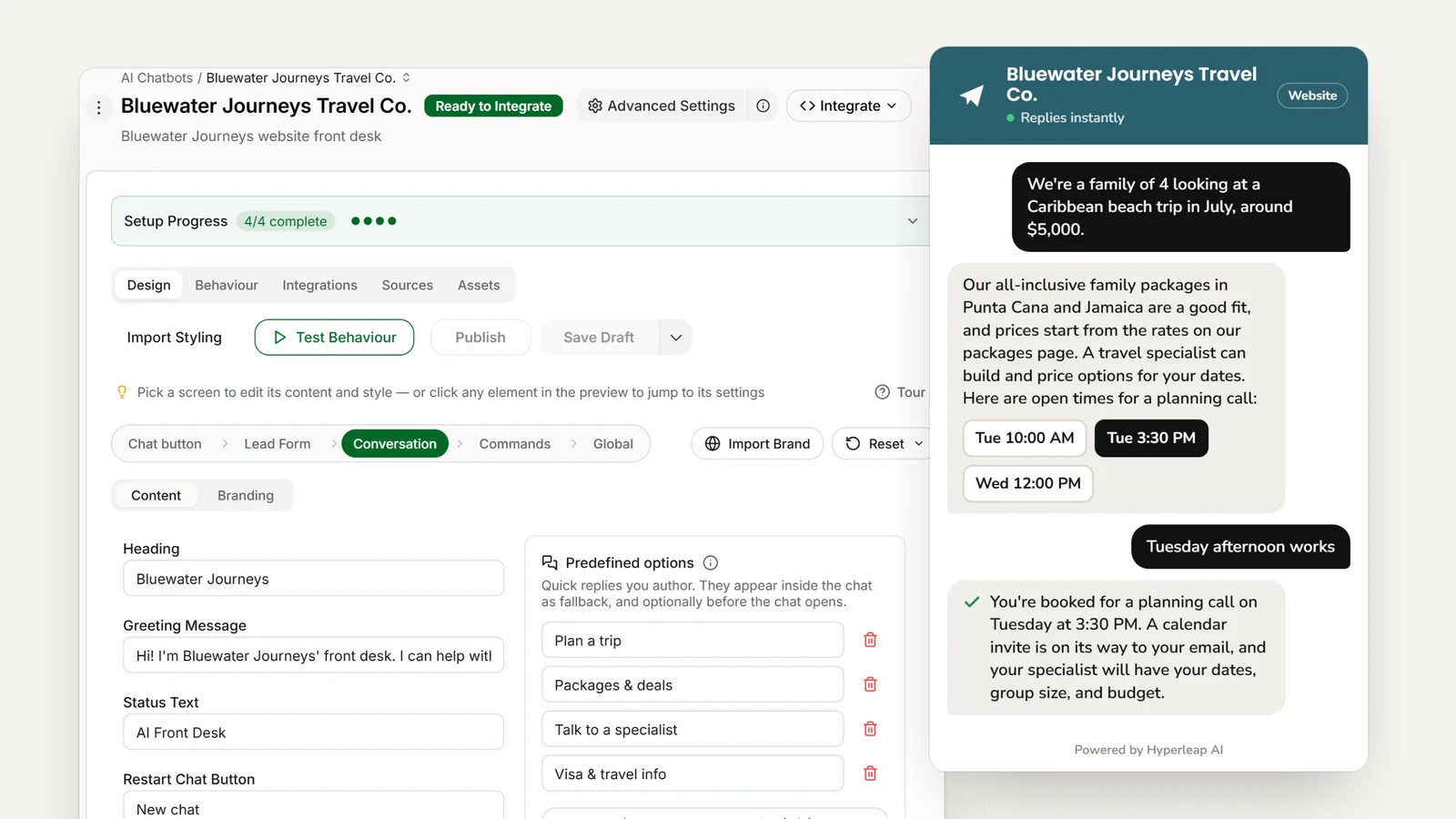Switch to the Behaviour tab
1456x819 pixels.
pyautogui.click(x=227, y=285)
